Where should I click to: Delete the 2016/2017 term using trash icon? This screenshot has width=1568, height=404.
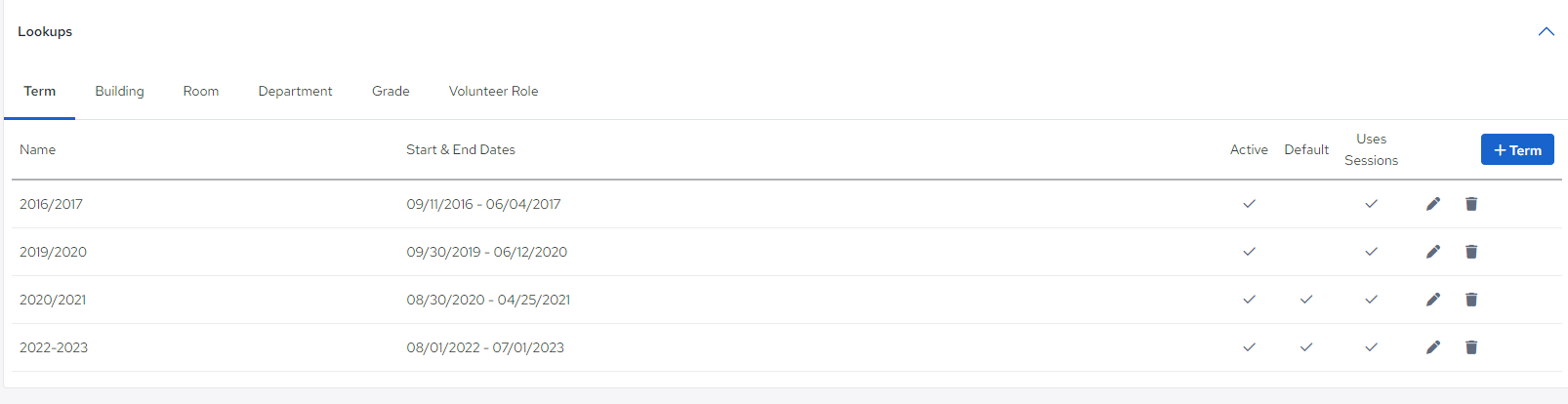(x=1471, y=204)
